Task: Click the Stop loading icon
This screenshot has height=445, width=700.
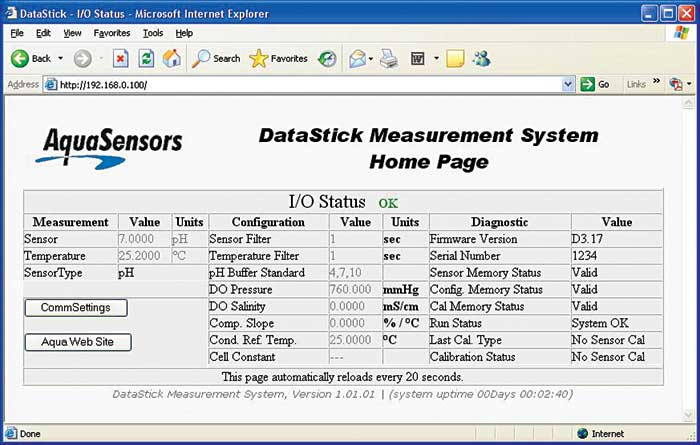Action: coord(120,58)
